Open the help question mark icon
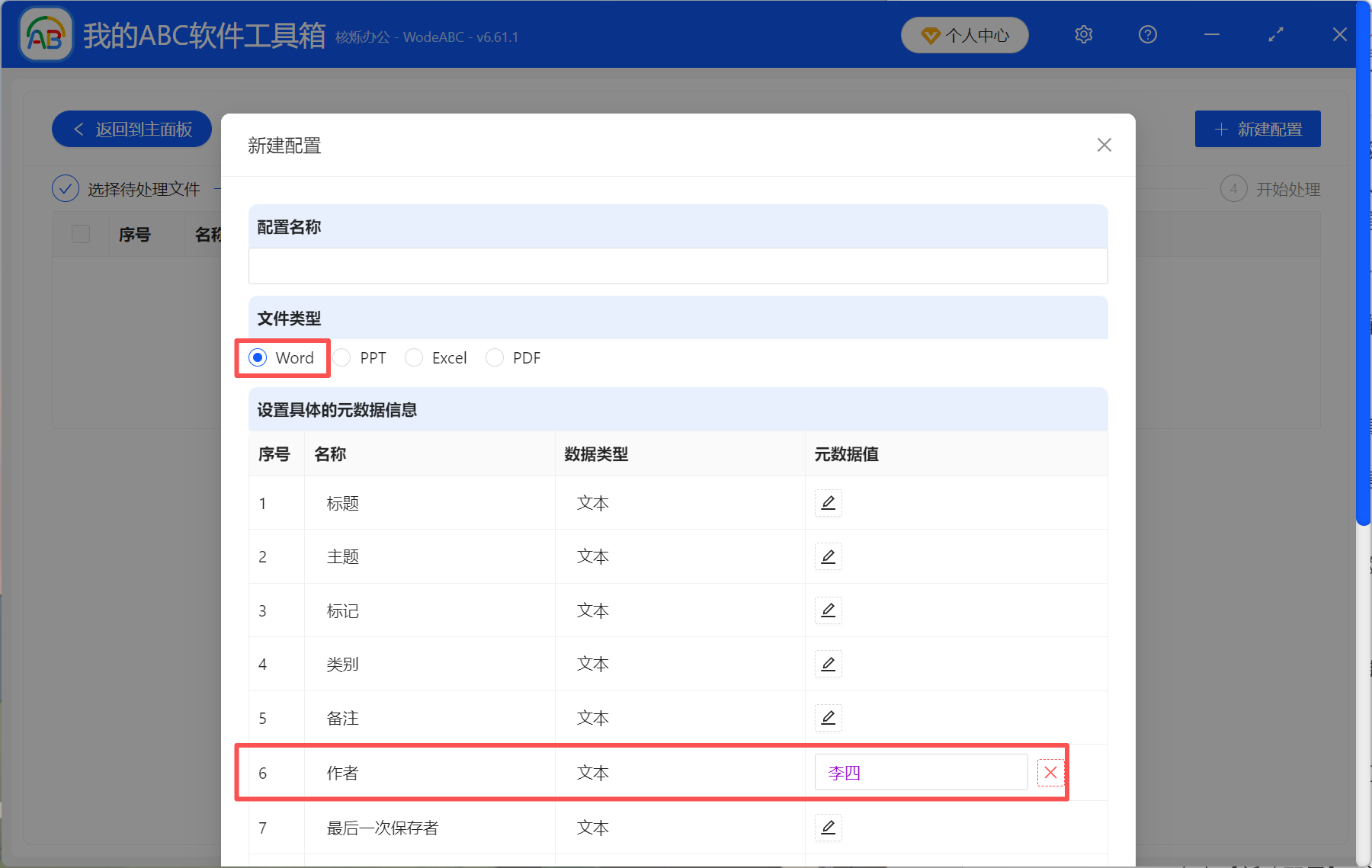This screenshot has width=1372, height=868. coord(1147,35)
